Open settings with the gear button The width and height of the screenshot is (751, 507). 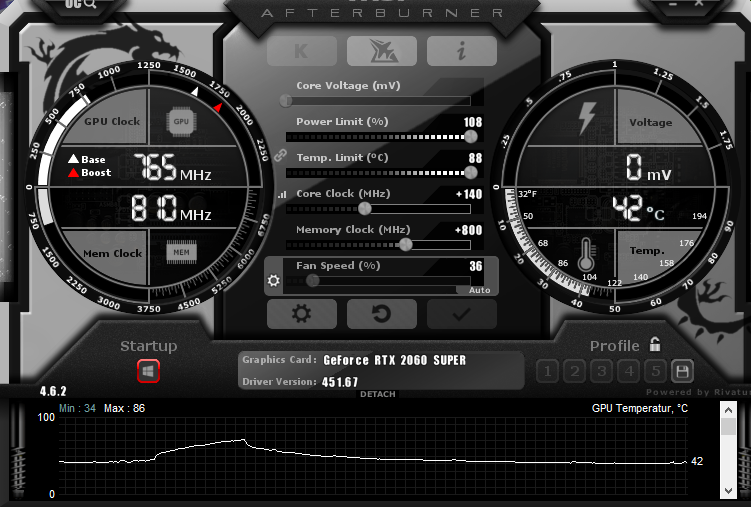click(x=302, y=314)
